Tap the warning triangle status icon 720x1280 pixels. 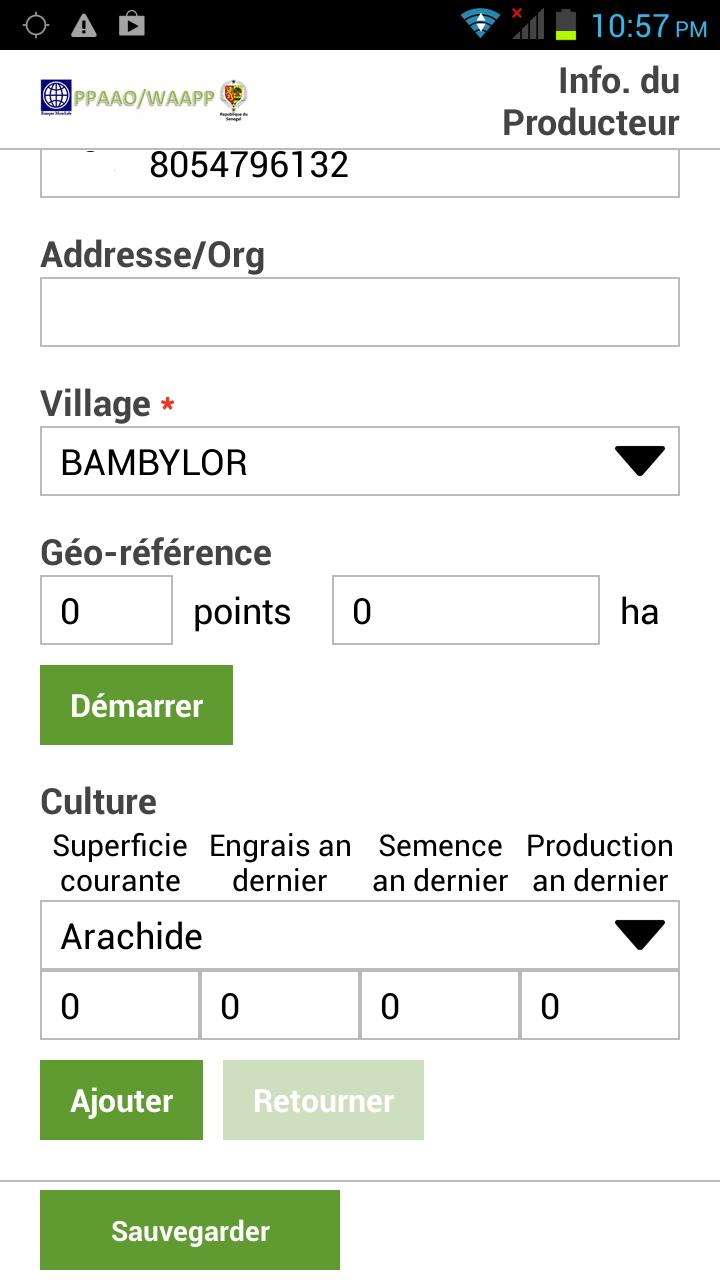point(84,25)
